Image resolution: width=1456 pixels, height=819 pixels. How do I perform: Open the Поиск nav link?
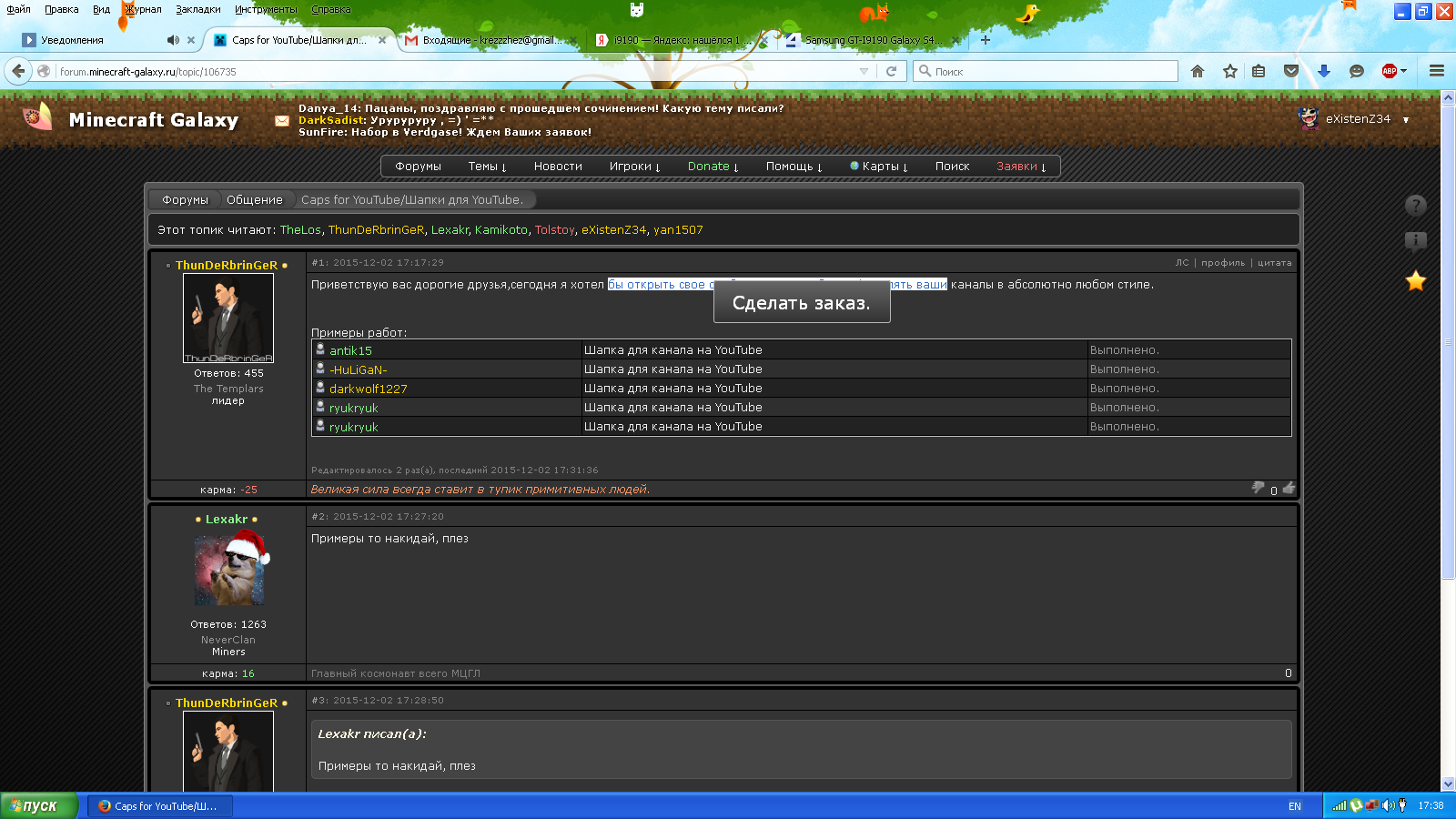point(952,167)
